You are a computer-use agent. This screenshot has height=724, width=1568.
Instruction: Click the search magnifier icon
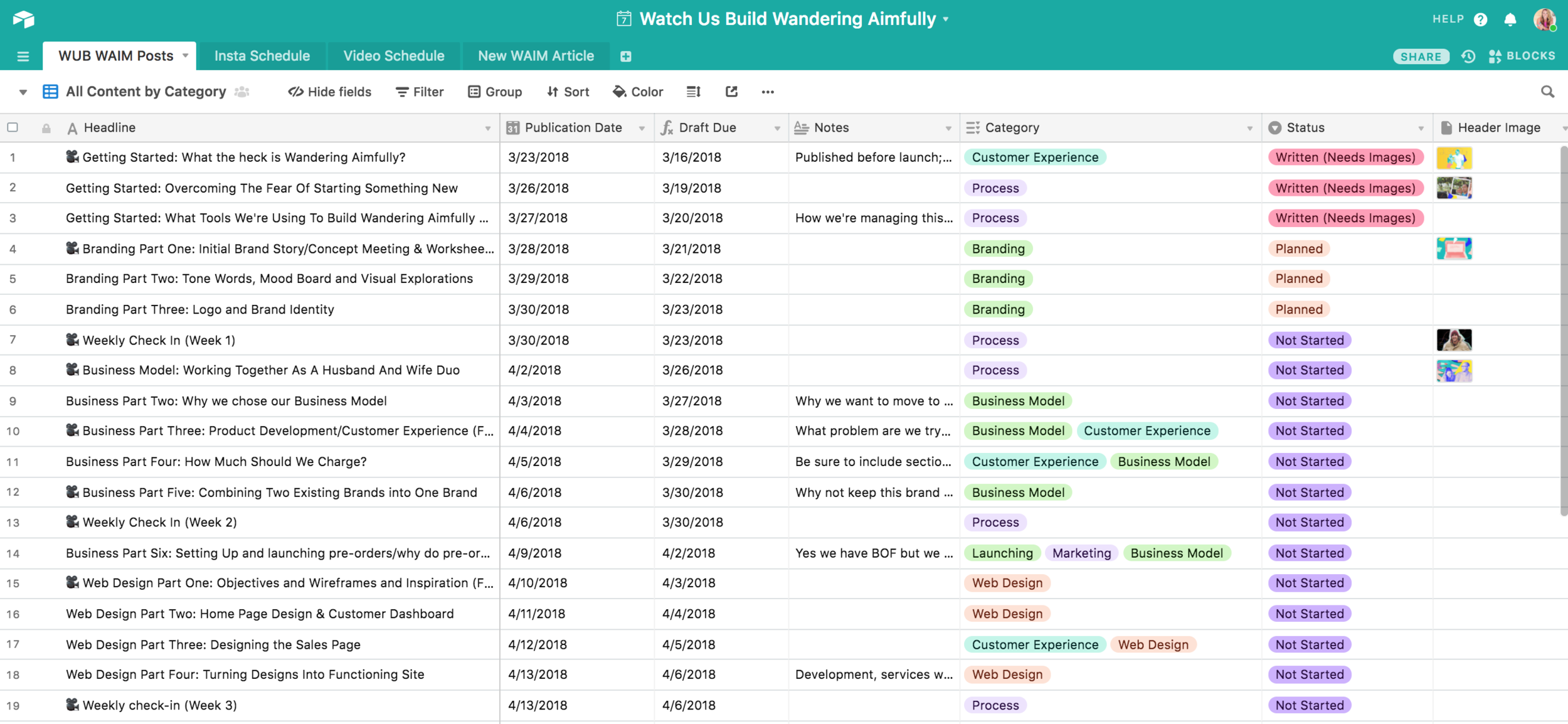click(x=1547, y=92)
